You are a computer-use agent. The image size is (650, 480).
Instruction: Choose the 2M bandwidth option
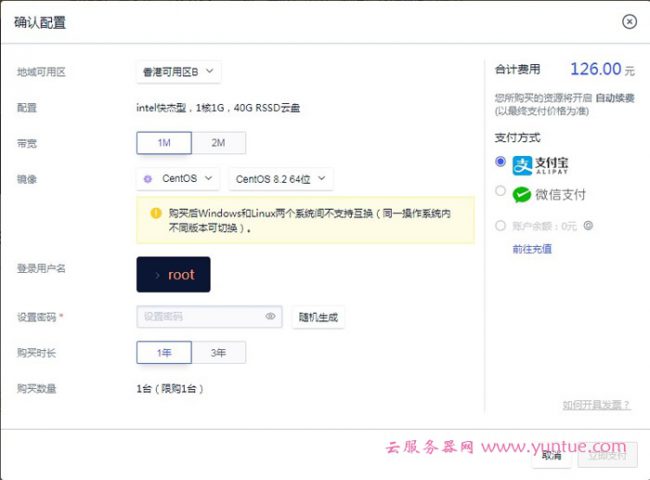[218, 143]
